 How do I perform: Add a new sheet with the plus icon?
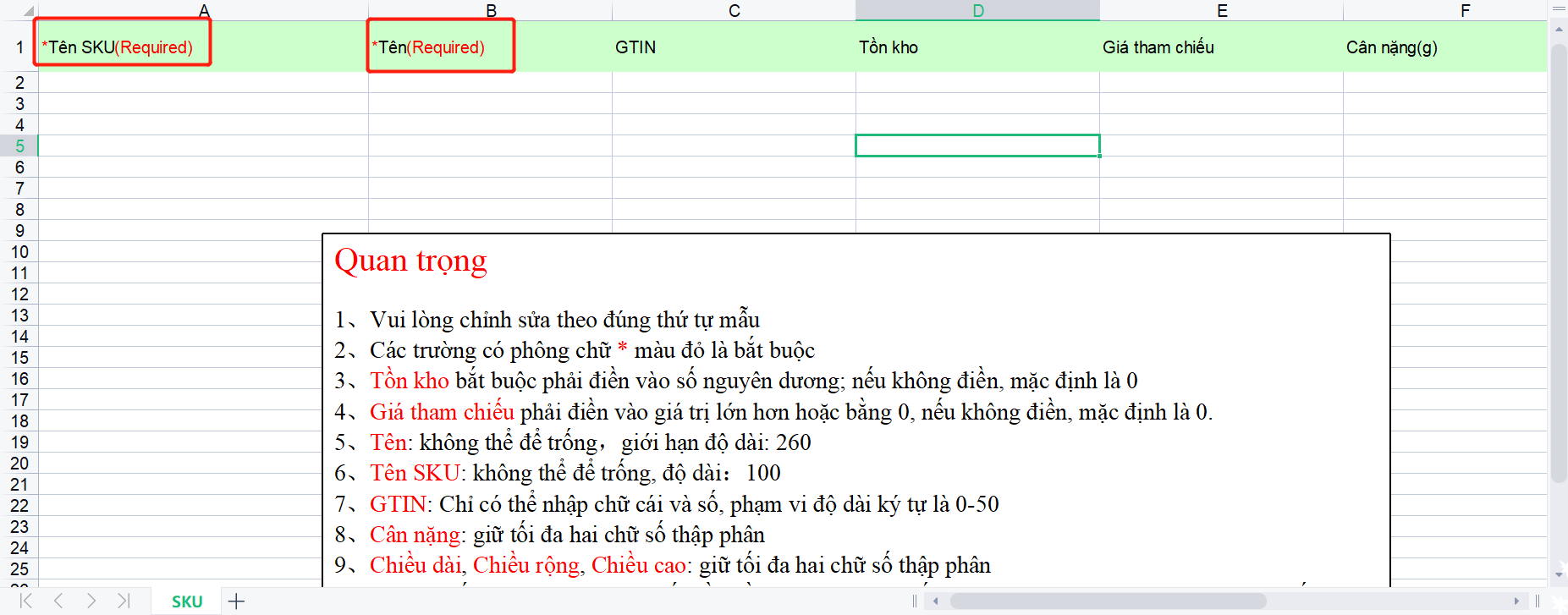pyautogui.click(x=237, y=601)
